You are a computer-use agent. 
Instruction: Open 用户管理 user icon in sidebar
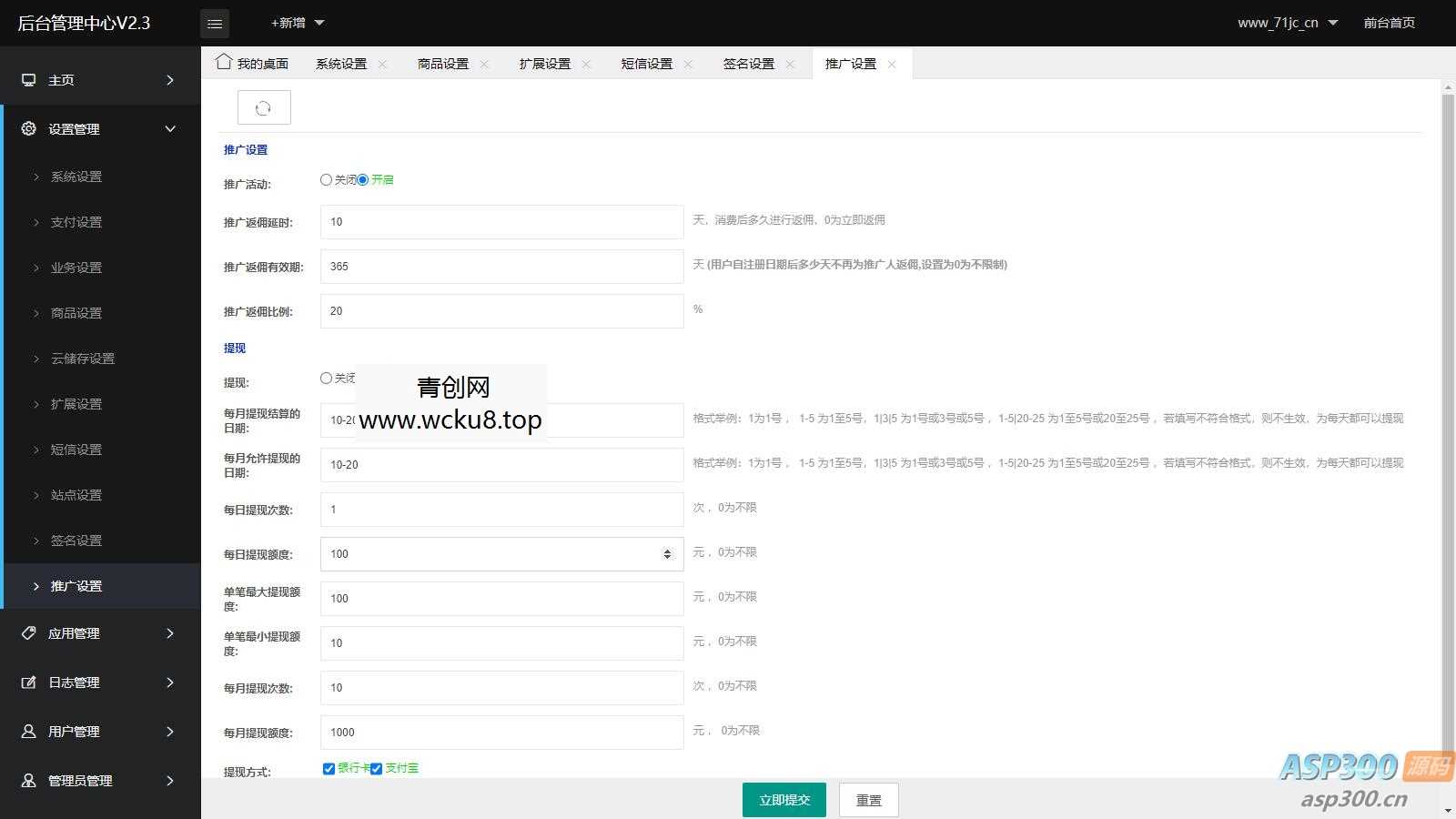(27, 731)
